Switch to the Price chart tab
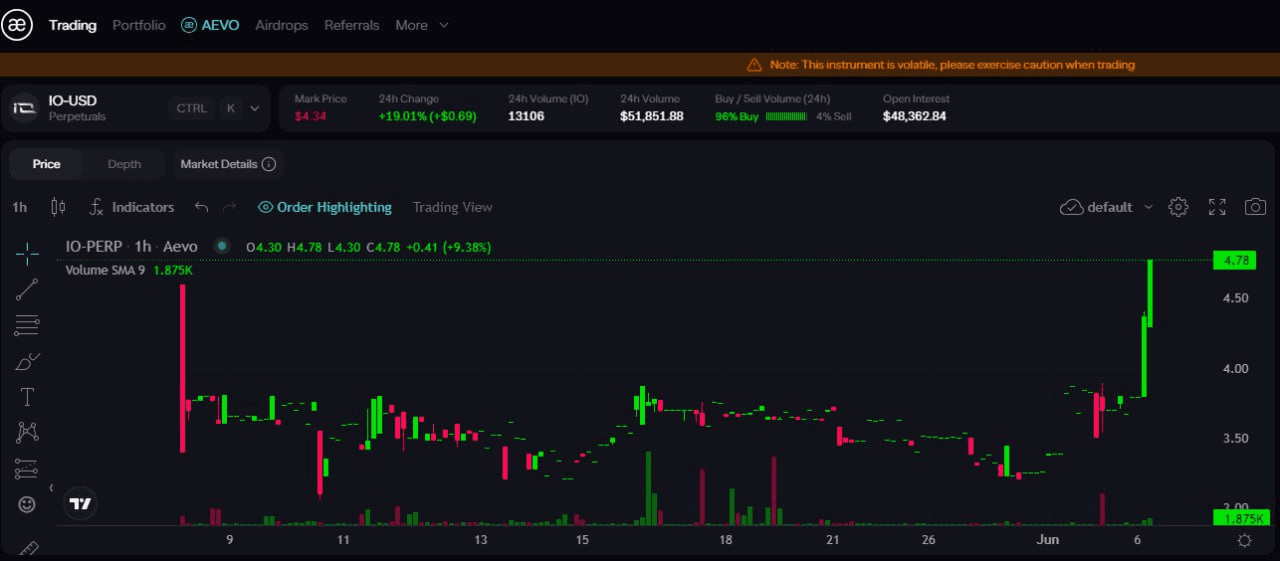 pyautogui.click(x=46, y=164)
